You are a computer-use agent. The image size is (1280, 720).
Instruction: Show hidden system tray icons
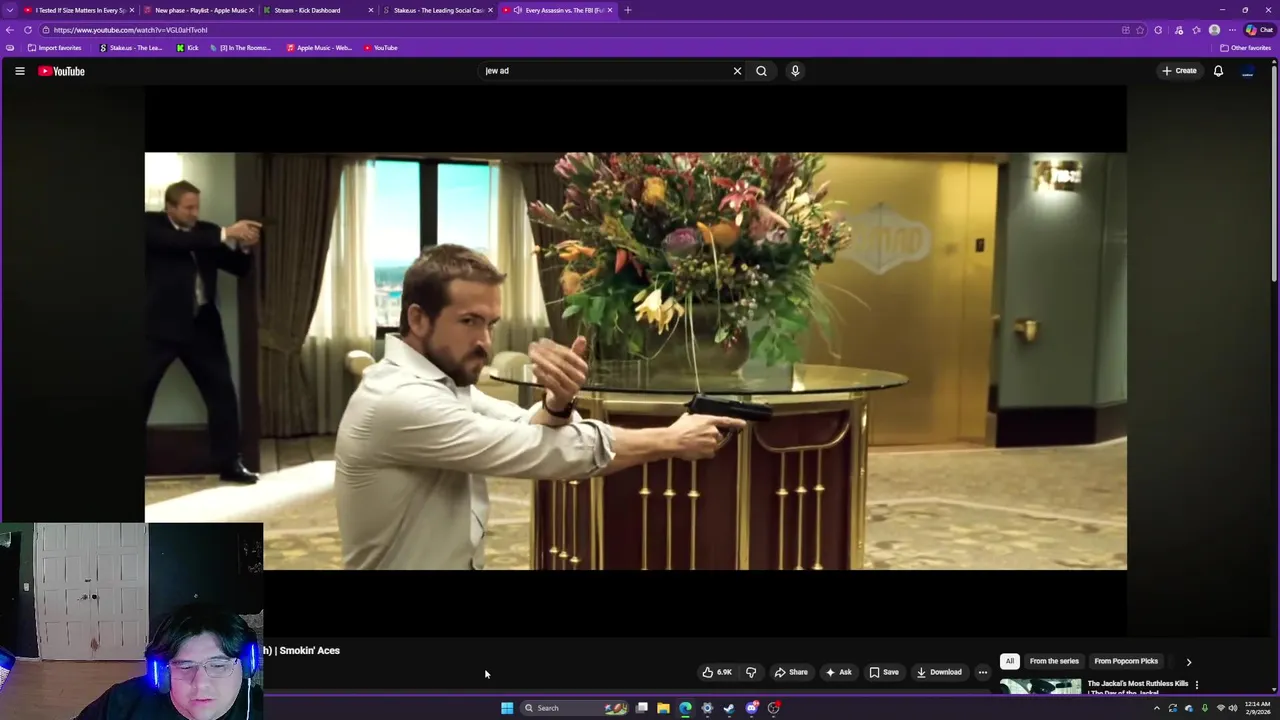(1157, 708)
